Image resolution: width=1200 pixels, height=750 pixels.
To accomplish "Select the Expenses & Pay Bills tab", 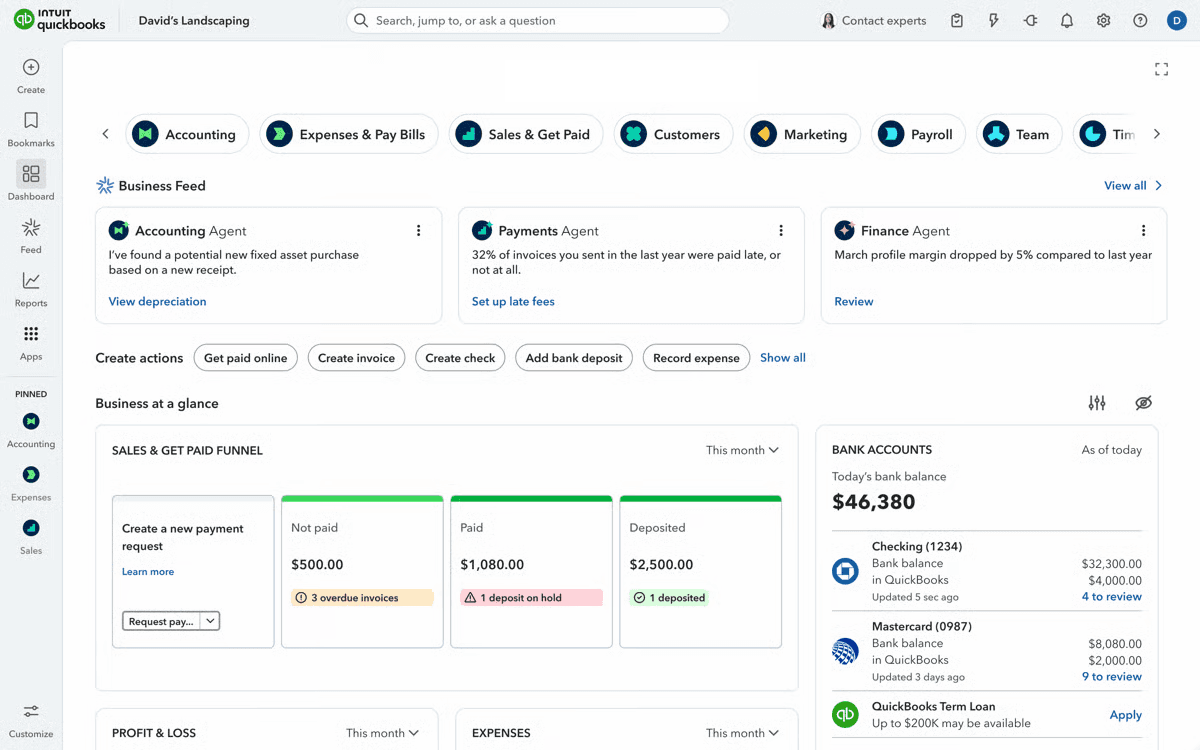I will 349,134.
